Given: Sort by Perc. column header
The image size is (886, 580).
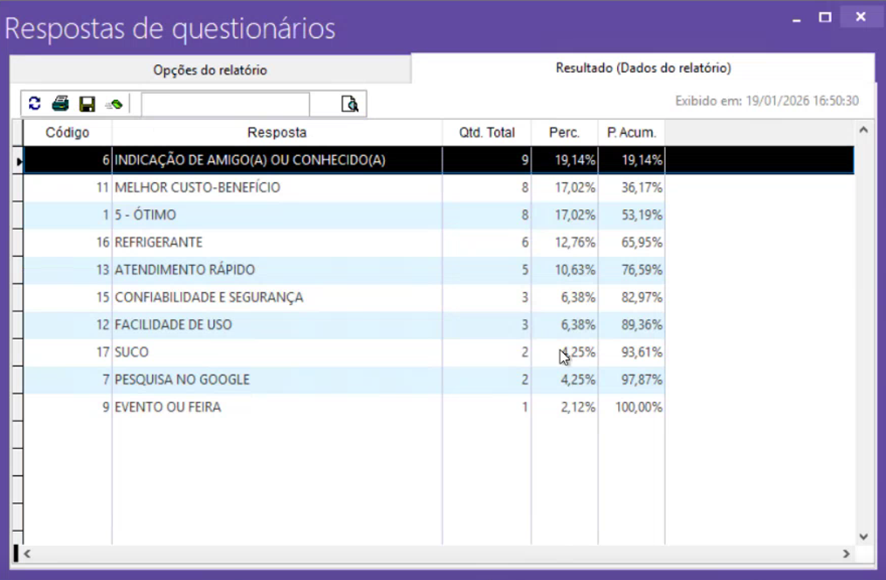Looking at the screenshot, I should coord(564,132).
